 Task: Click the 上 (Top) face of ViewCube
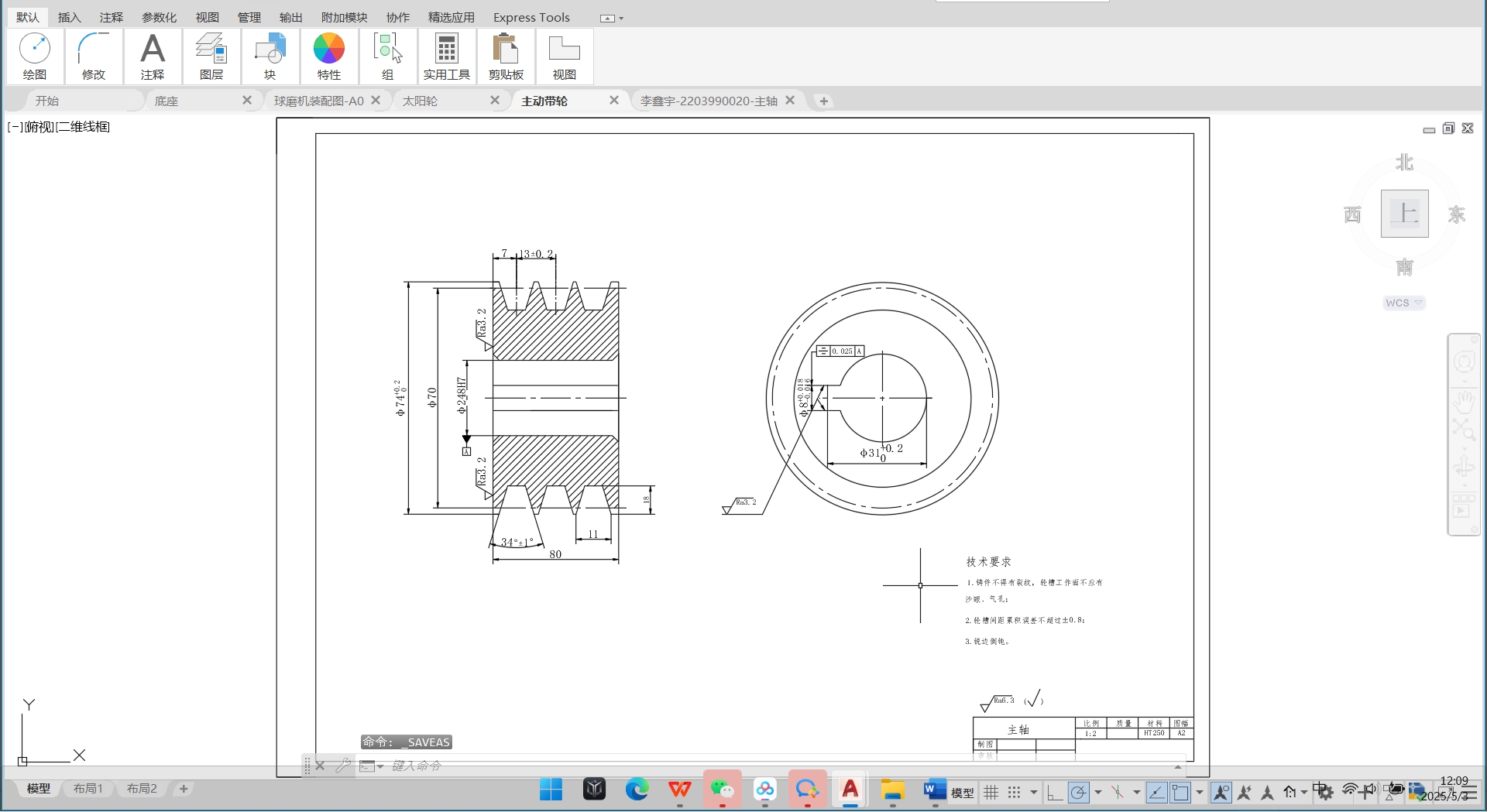pyautogui.click(x=1405, y=214)
